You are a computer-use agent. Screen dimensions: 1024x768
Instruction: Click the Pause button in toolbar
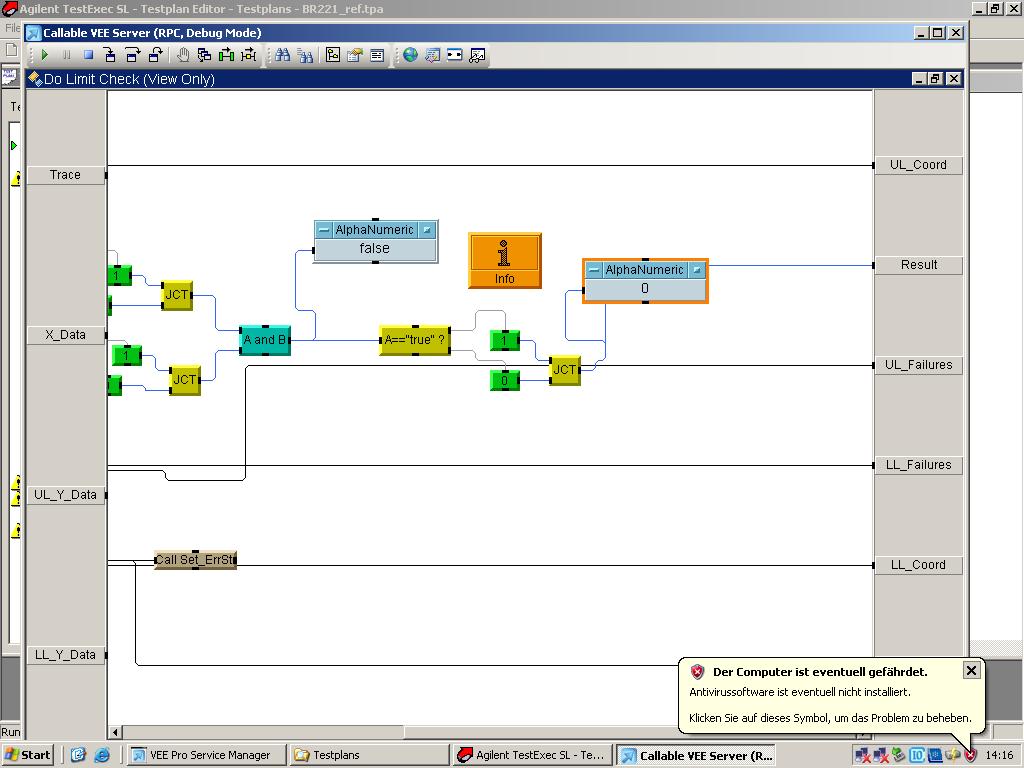click(x=67, y=55)
